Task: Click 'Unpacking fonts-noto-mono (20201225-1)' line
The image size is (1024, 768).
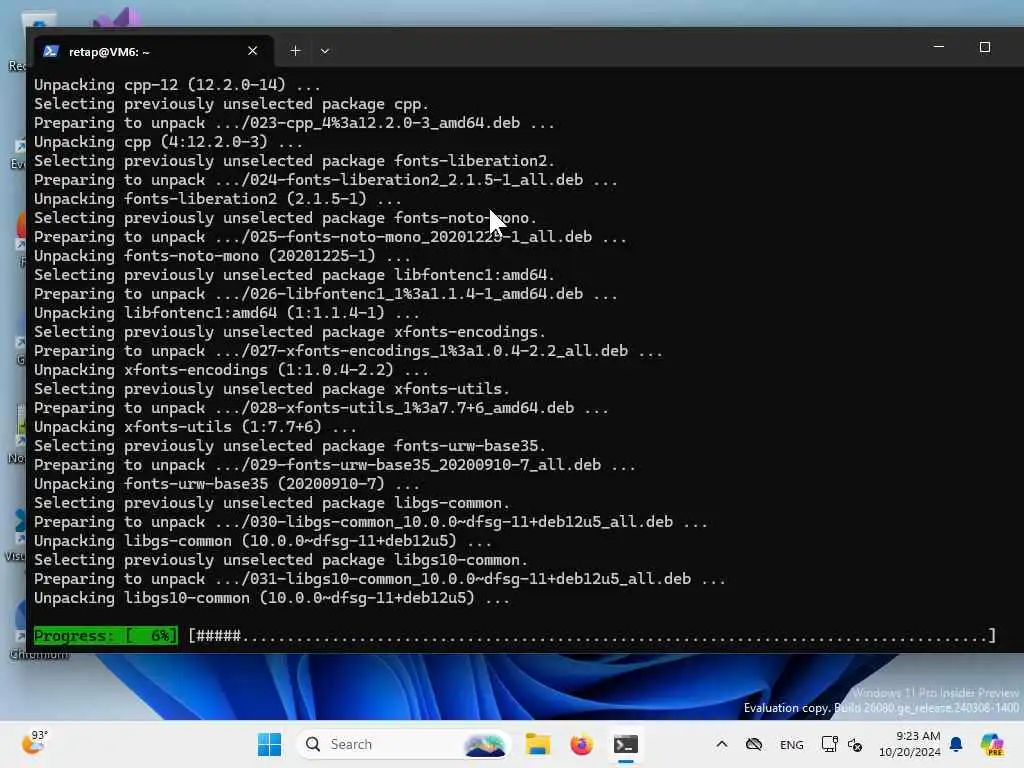Action: pyautogui.click(x=222, y=256)
